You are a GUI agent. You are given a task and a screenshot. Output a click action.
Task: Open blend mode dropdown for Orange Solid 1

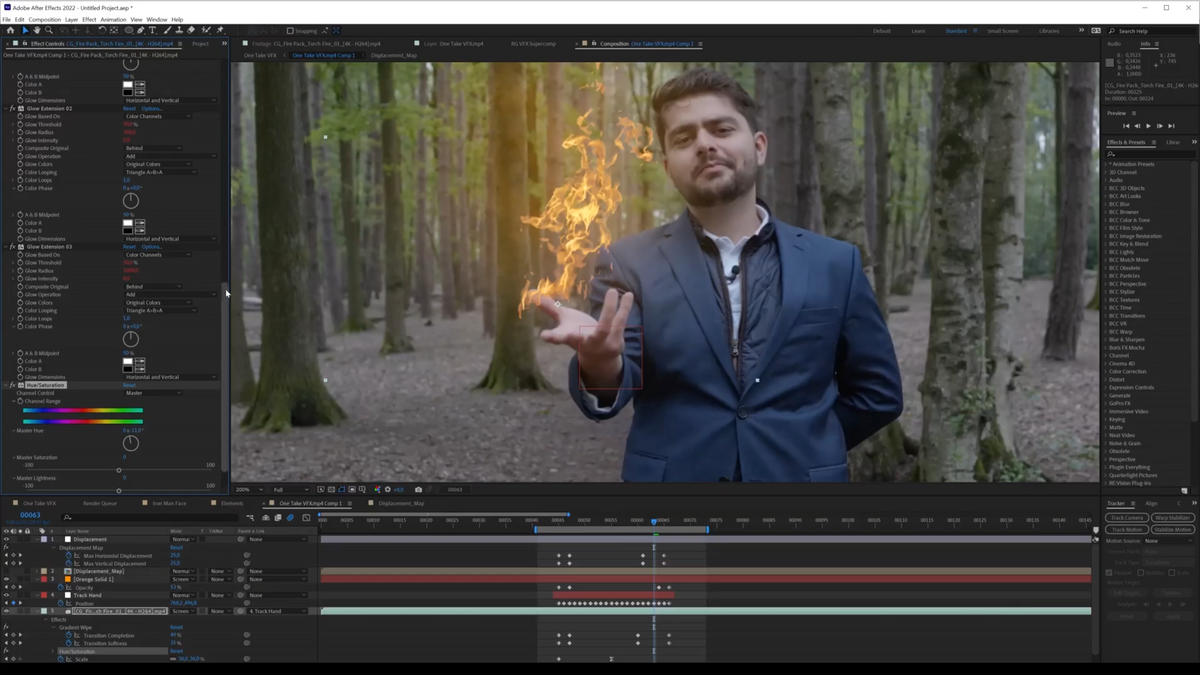[x=184, y=580]
